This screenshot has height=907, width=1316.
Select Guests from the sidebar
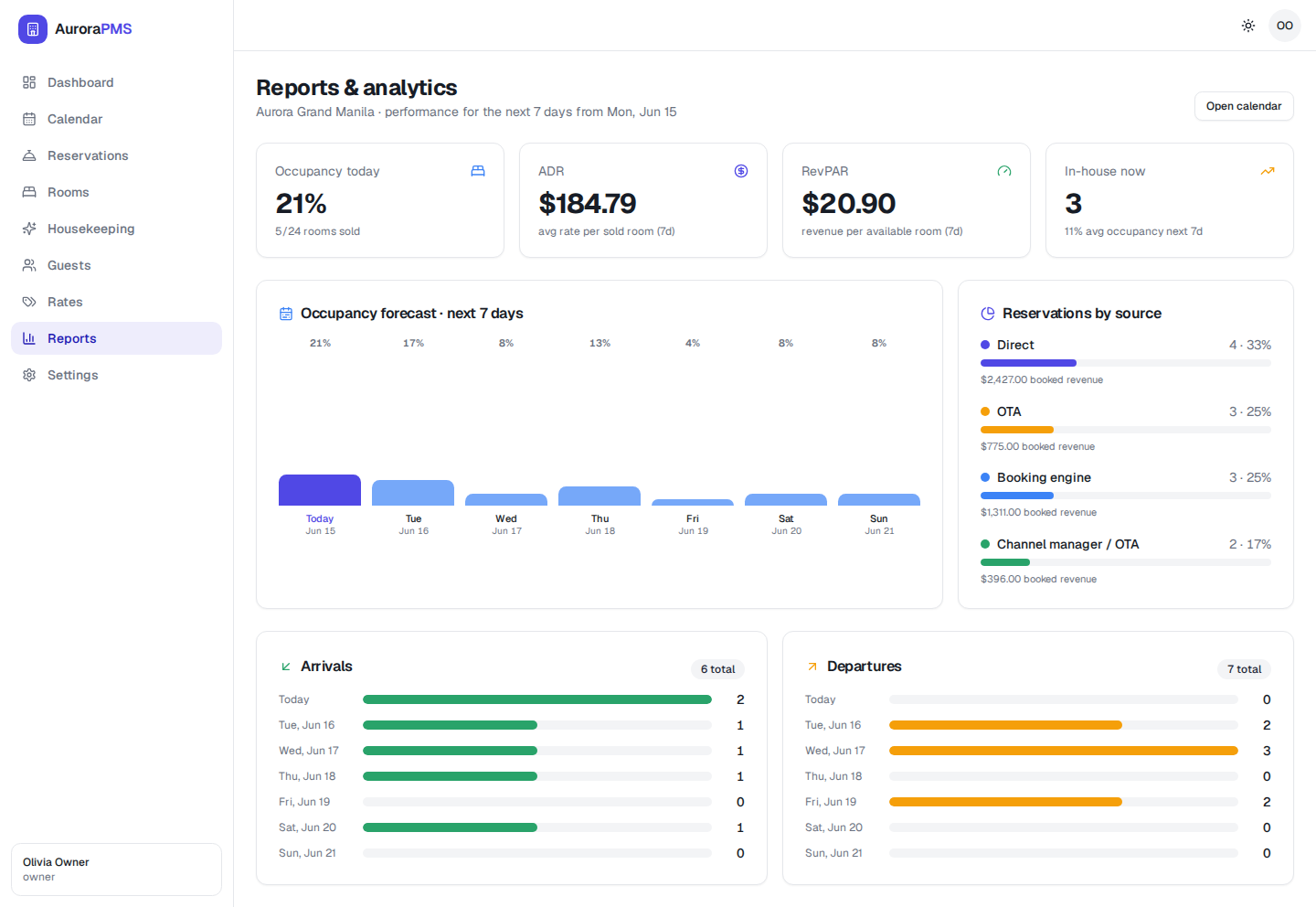[x=116, y=265]
